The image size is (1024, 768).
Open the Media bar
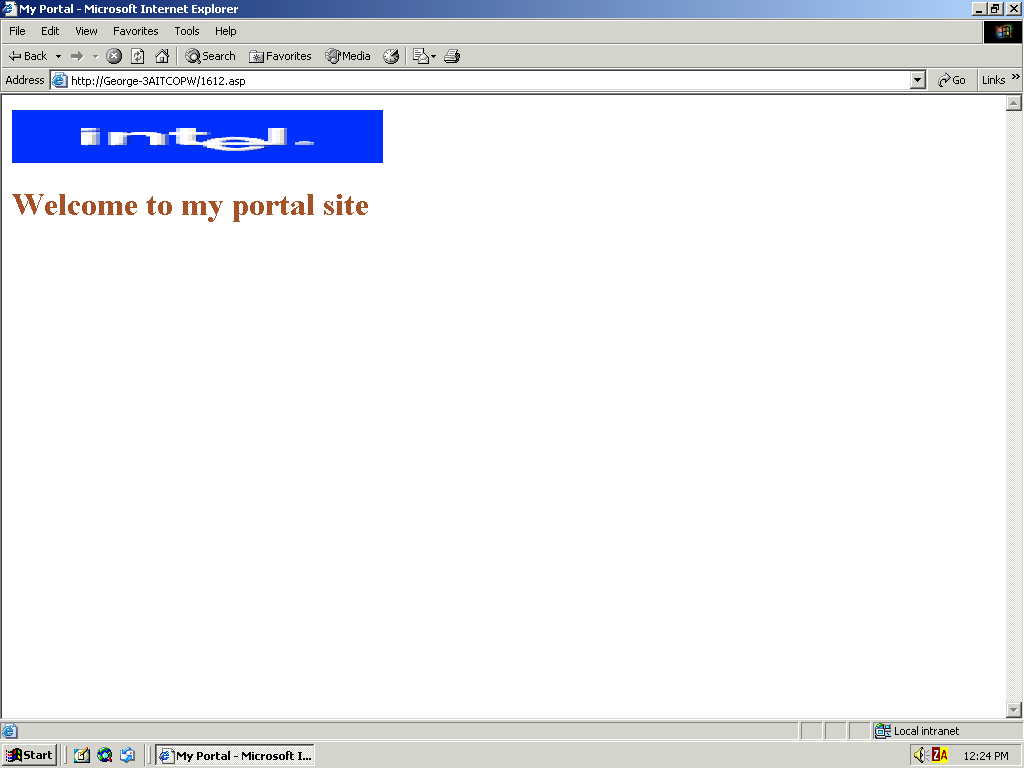(x=348, y=56)
